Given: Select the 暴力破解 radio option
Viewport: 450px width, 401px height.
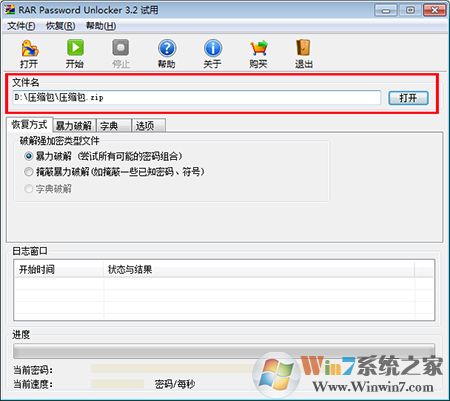Looking at the screenshot, I should click(x=29, y=156).
